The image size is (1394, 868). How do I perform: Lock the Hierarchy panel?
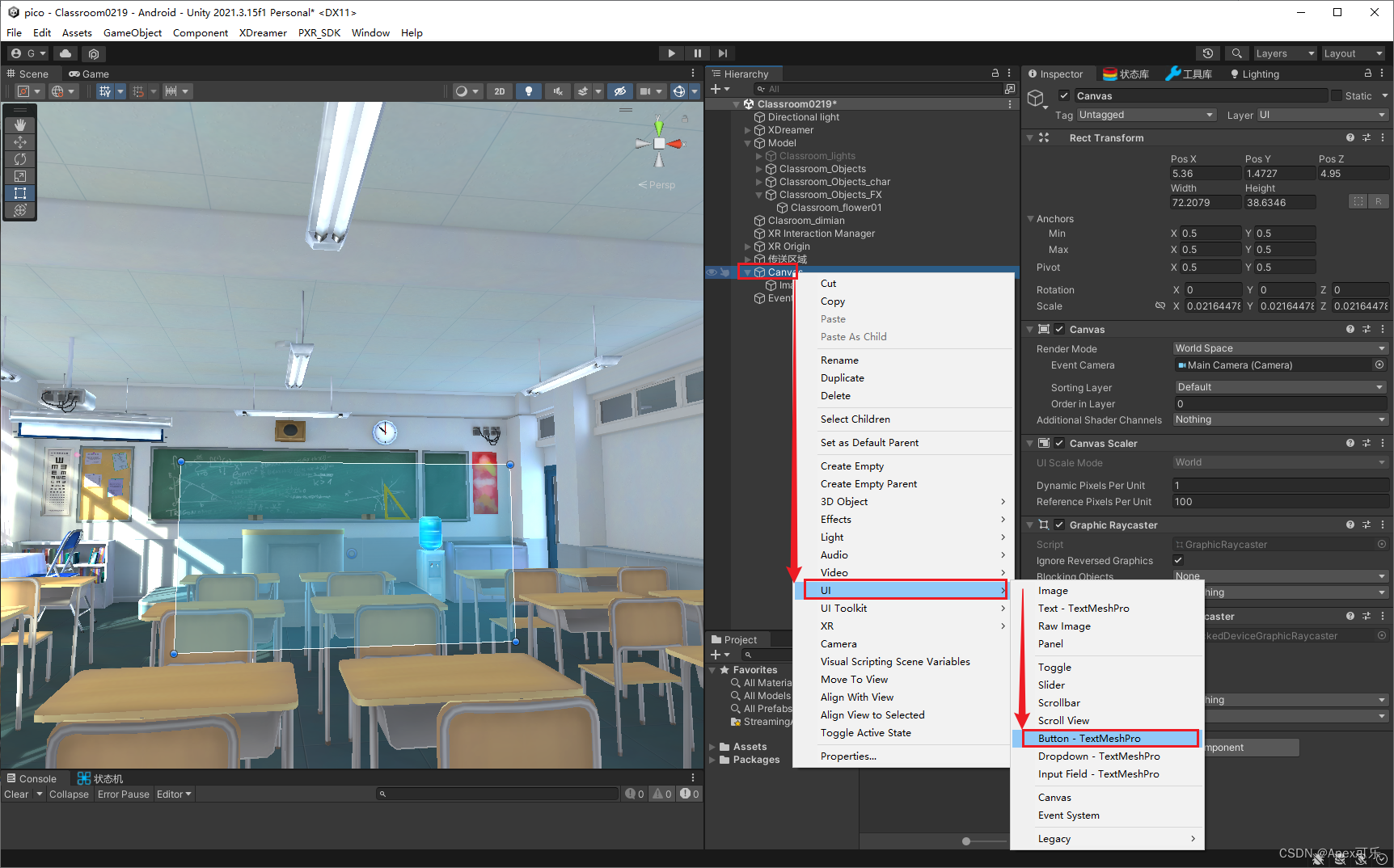click(995, 74)
